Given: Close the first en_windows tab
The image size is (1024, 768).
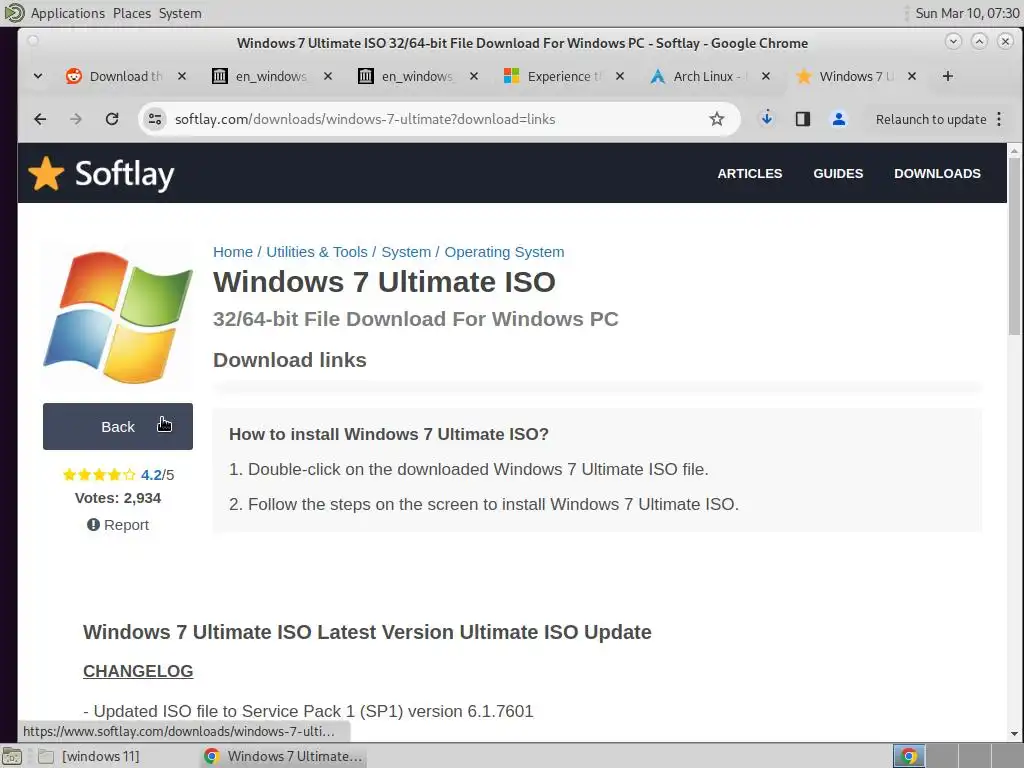Looking at the screenshot, I should click(x=328, y=76).
